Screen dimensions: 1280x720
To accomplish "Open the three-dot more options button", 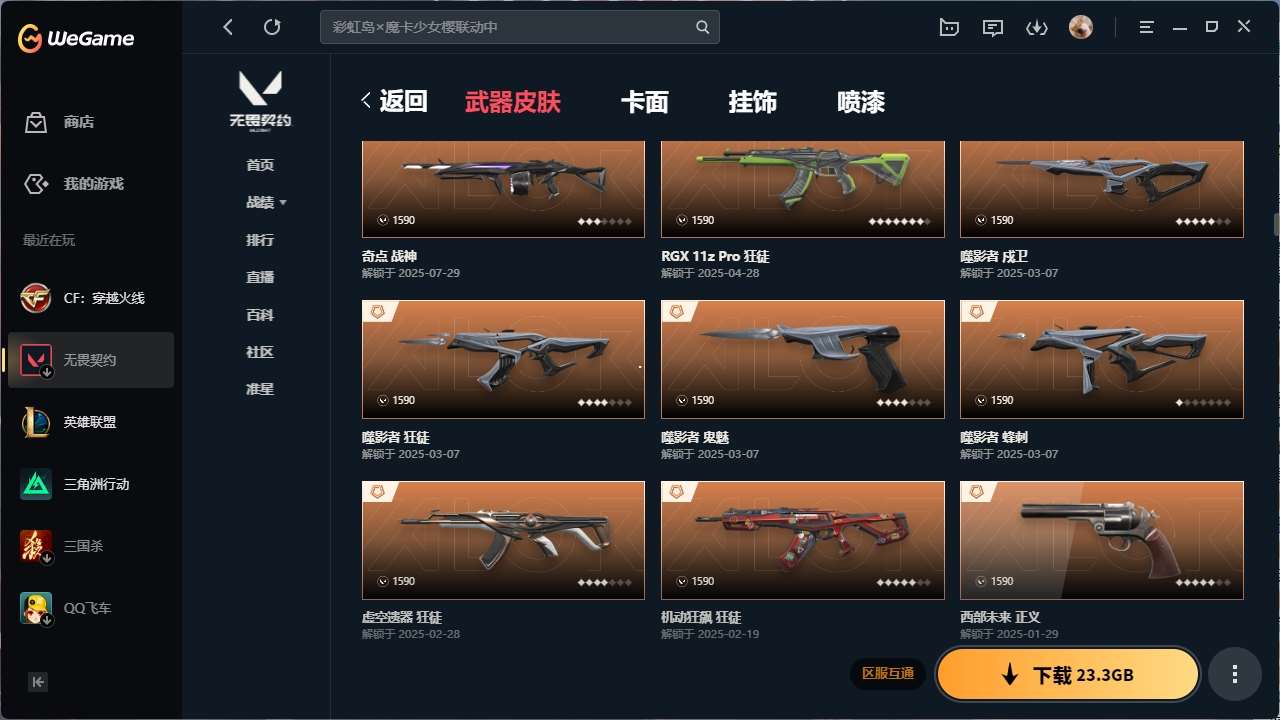I will (x=1235, y=674).
